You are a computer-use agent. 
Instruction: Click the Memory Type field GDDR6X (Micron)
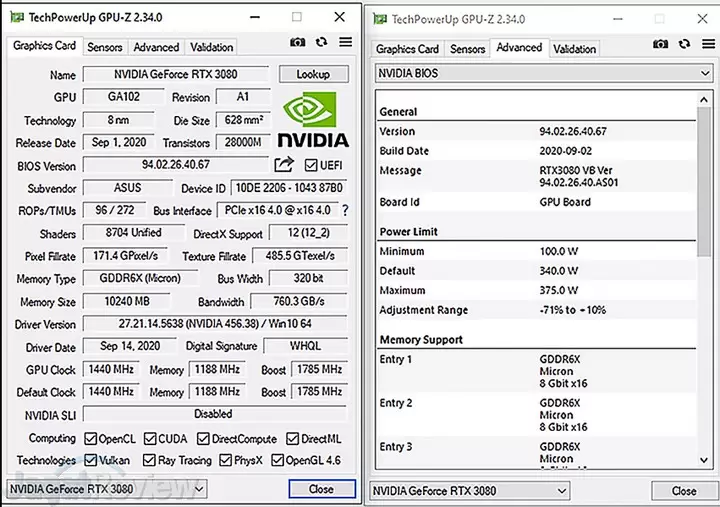click(140, 278)
